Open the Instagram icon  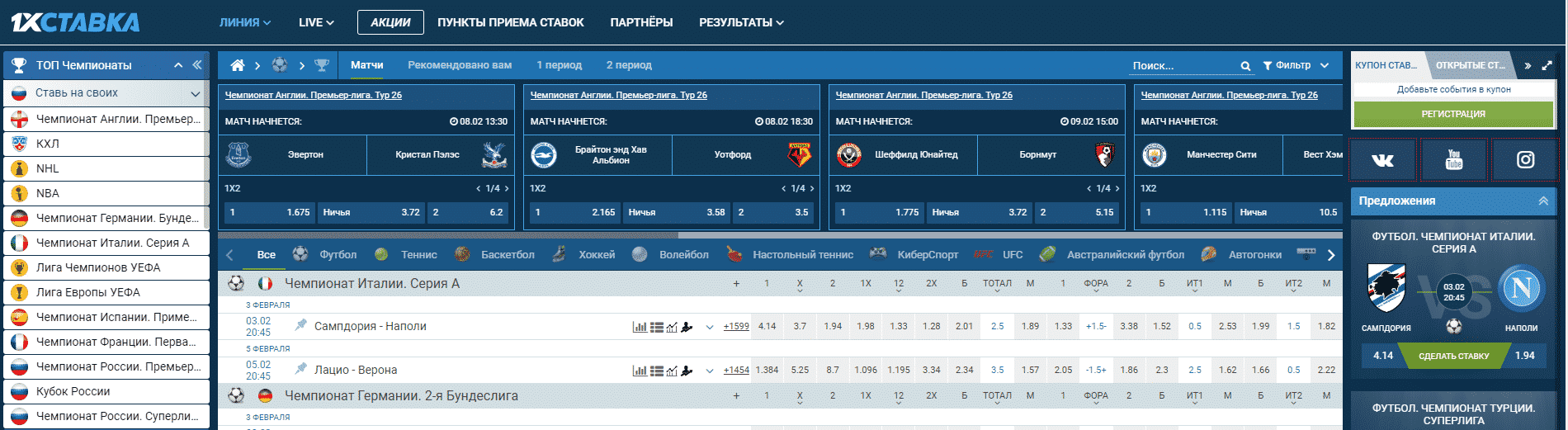pos(1525,160)
